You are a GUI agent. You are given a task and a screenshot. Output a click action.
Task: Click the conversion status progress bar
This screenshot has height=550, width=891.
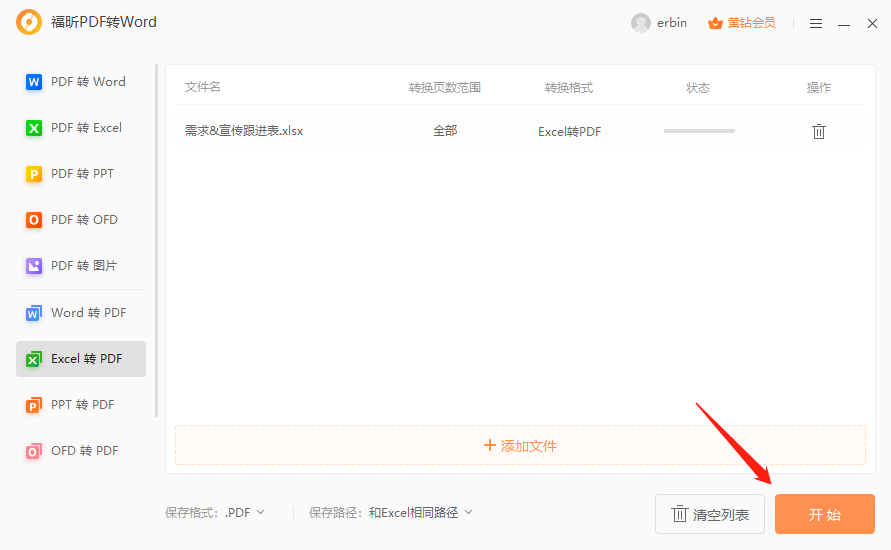699,131
